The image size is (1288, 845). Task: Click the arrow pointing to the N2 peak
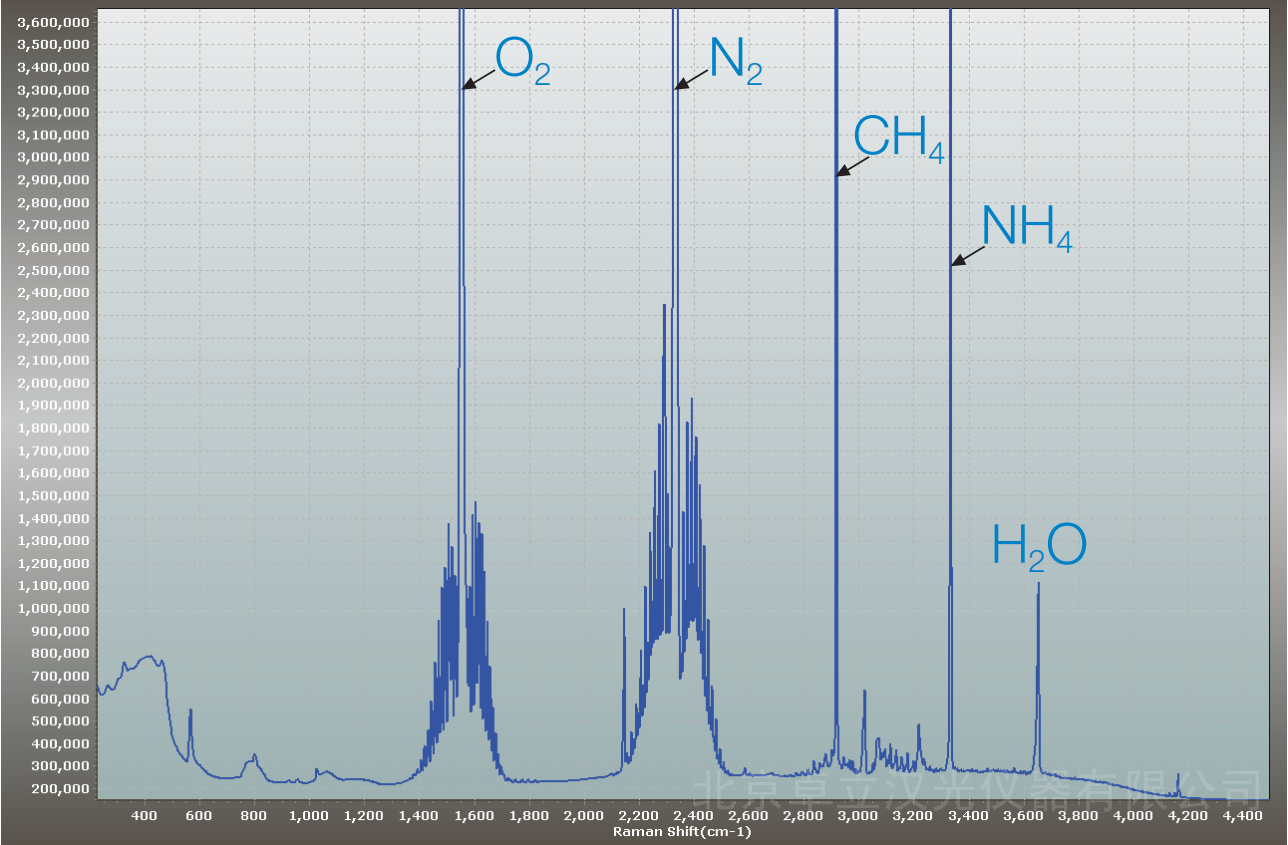(x=691, y=81)
